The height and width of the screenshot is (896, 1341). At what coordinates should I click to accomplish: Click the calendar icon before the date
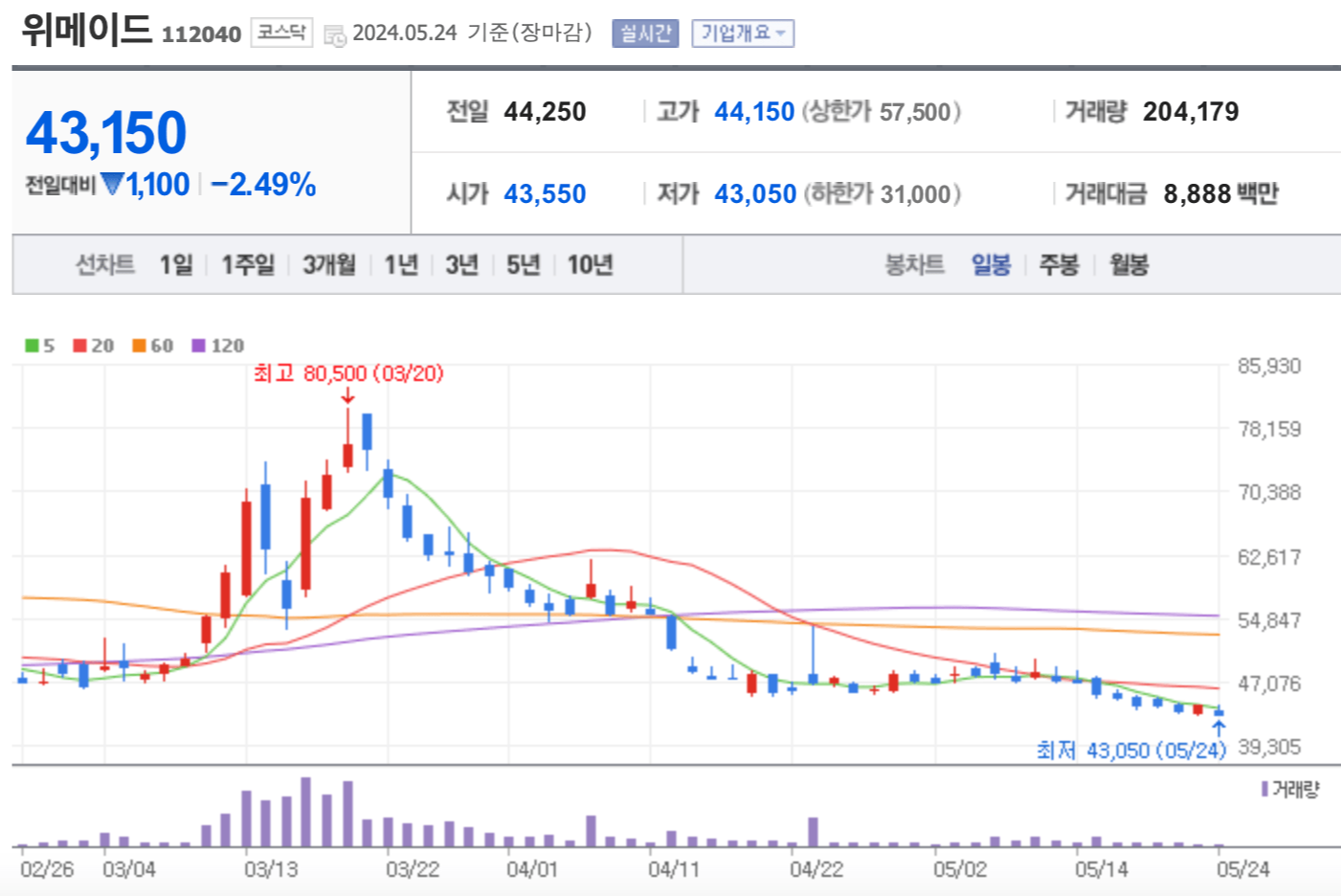tap(334, 35)
